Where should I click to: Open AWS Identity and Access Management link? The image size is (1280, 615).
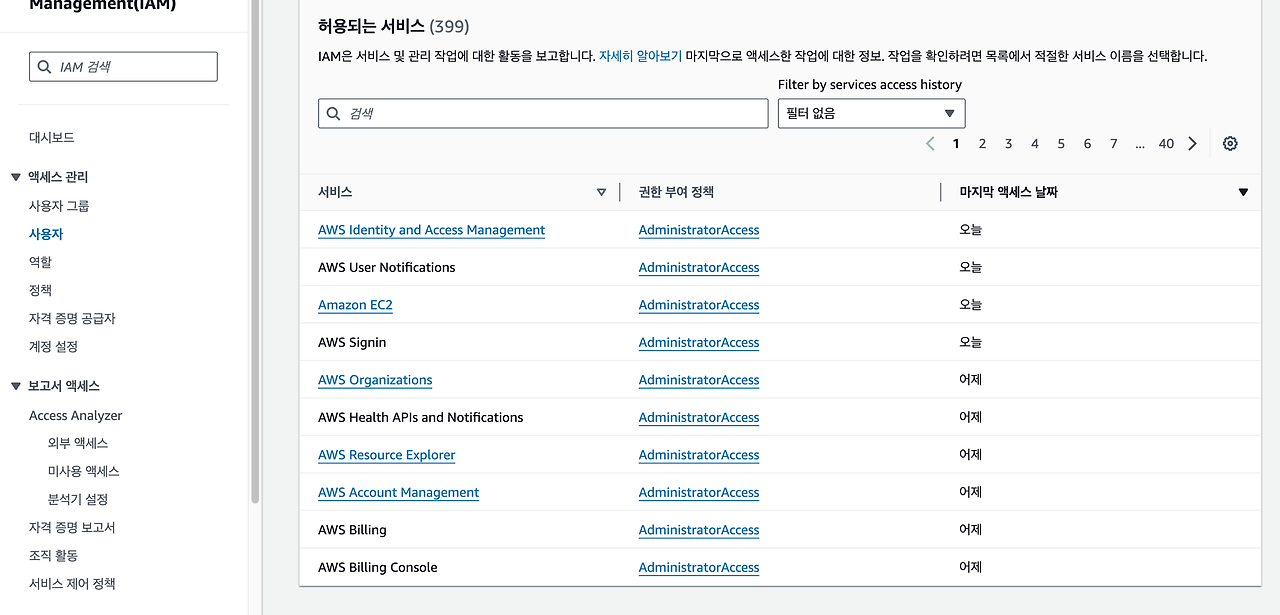pos(431,230)
